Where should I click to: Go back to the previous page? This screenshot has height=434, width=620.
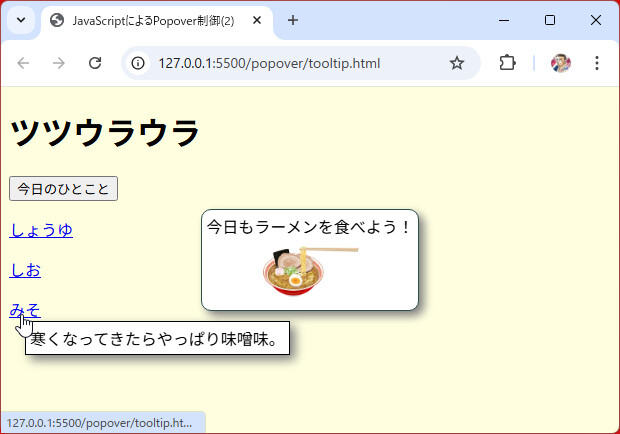tap(24, 63)
